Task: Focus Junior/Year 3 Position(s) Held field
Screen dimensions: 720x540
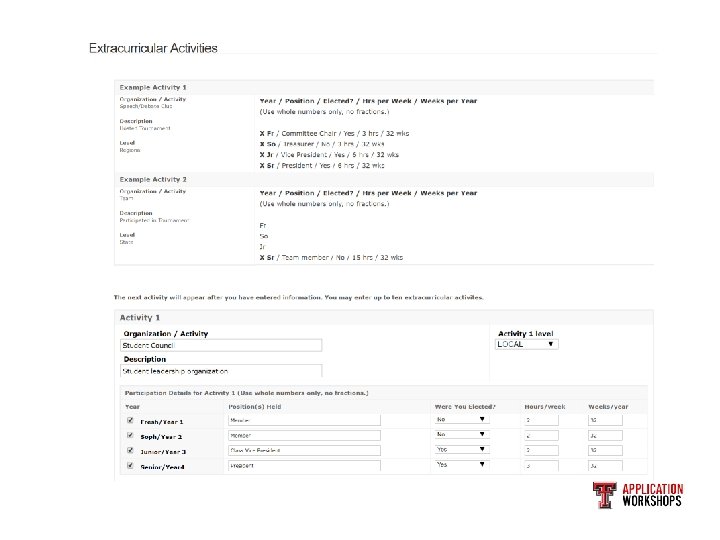Action: click(x=304, y=451)
